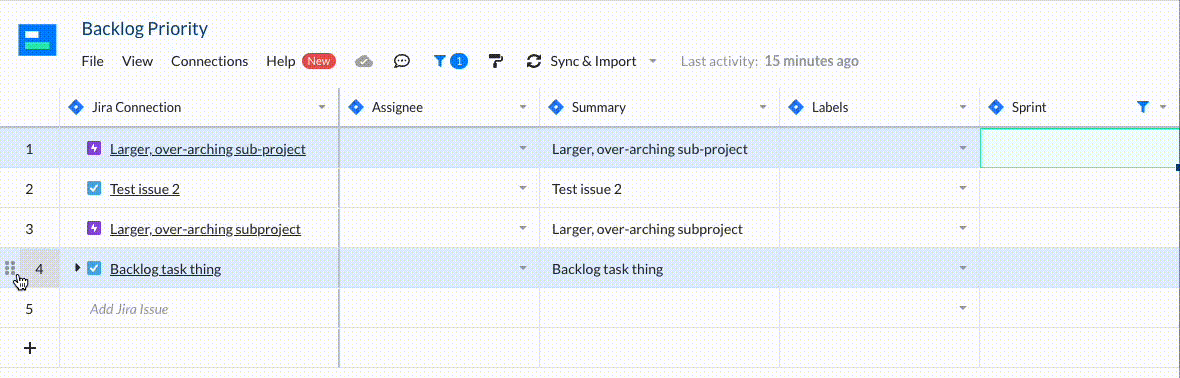Image resolution: width=1180 pixels, height=378 pixels.
Task: Open the Assignee column dropdown
Action: point(523,108)
